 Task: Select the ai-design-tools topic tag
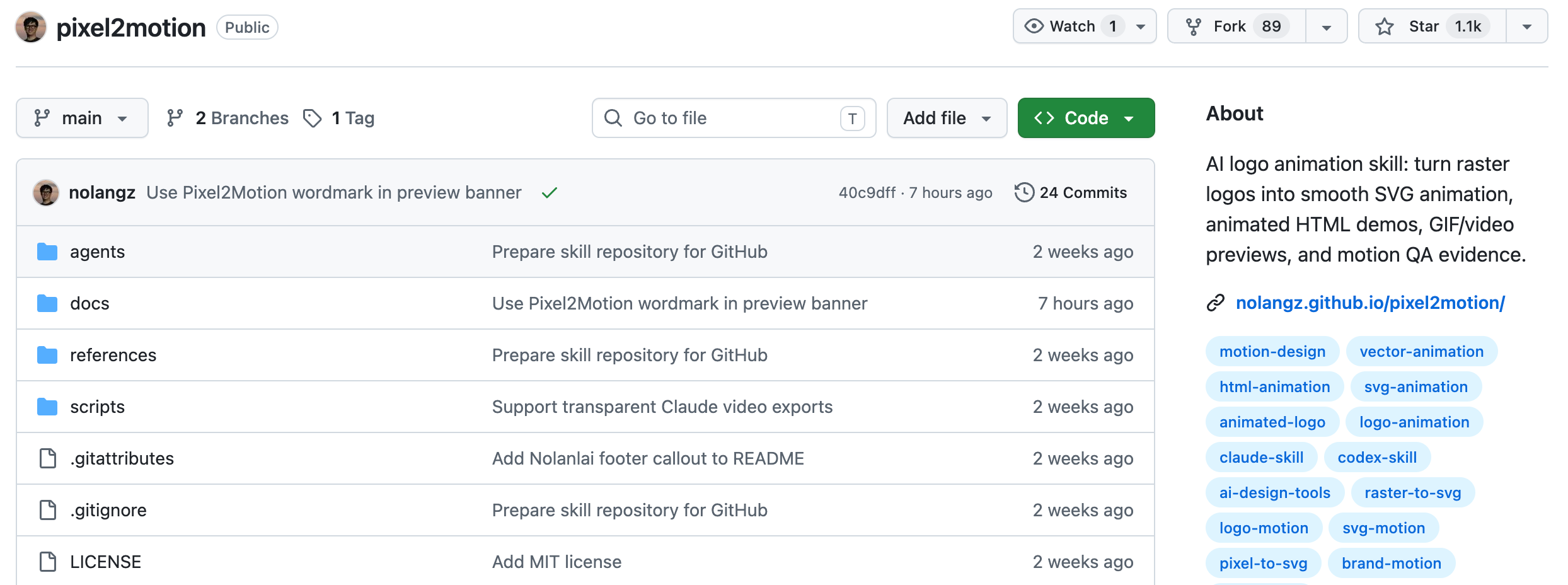click(1274, 492)
